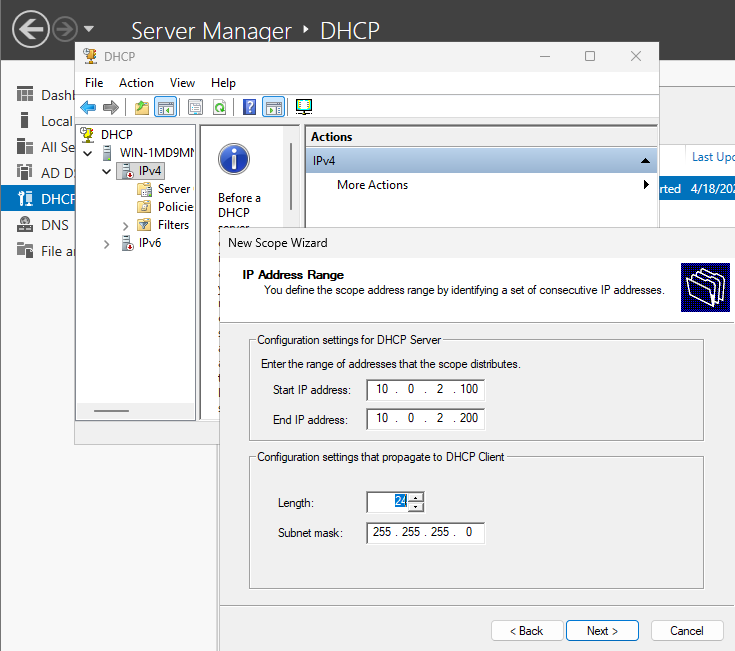
Task: Open the Action menu in DHCP
Action: 136,83
